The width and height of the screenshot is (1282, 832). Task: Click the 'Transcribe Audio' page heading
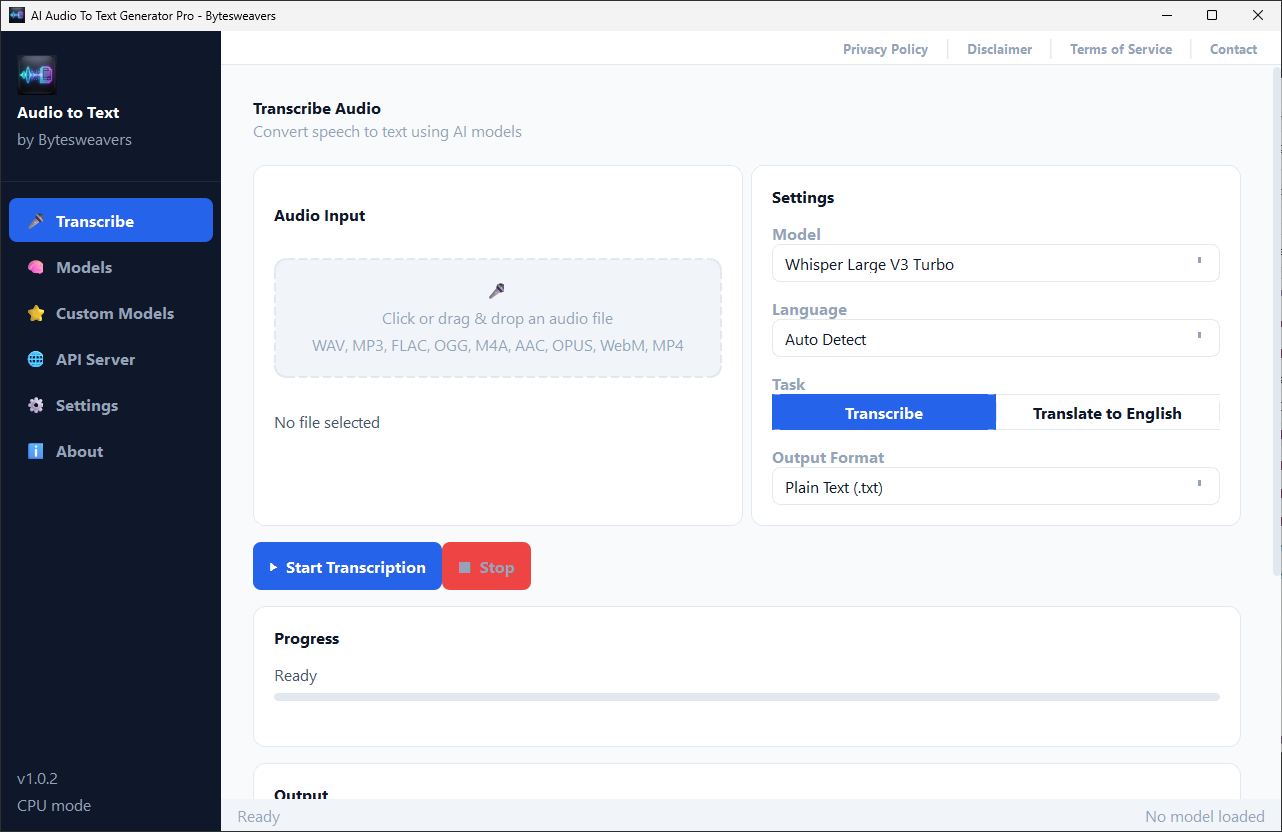tap(317, 108)
